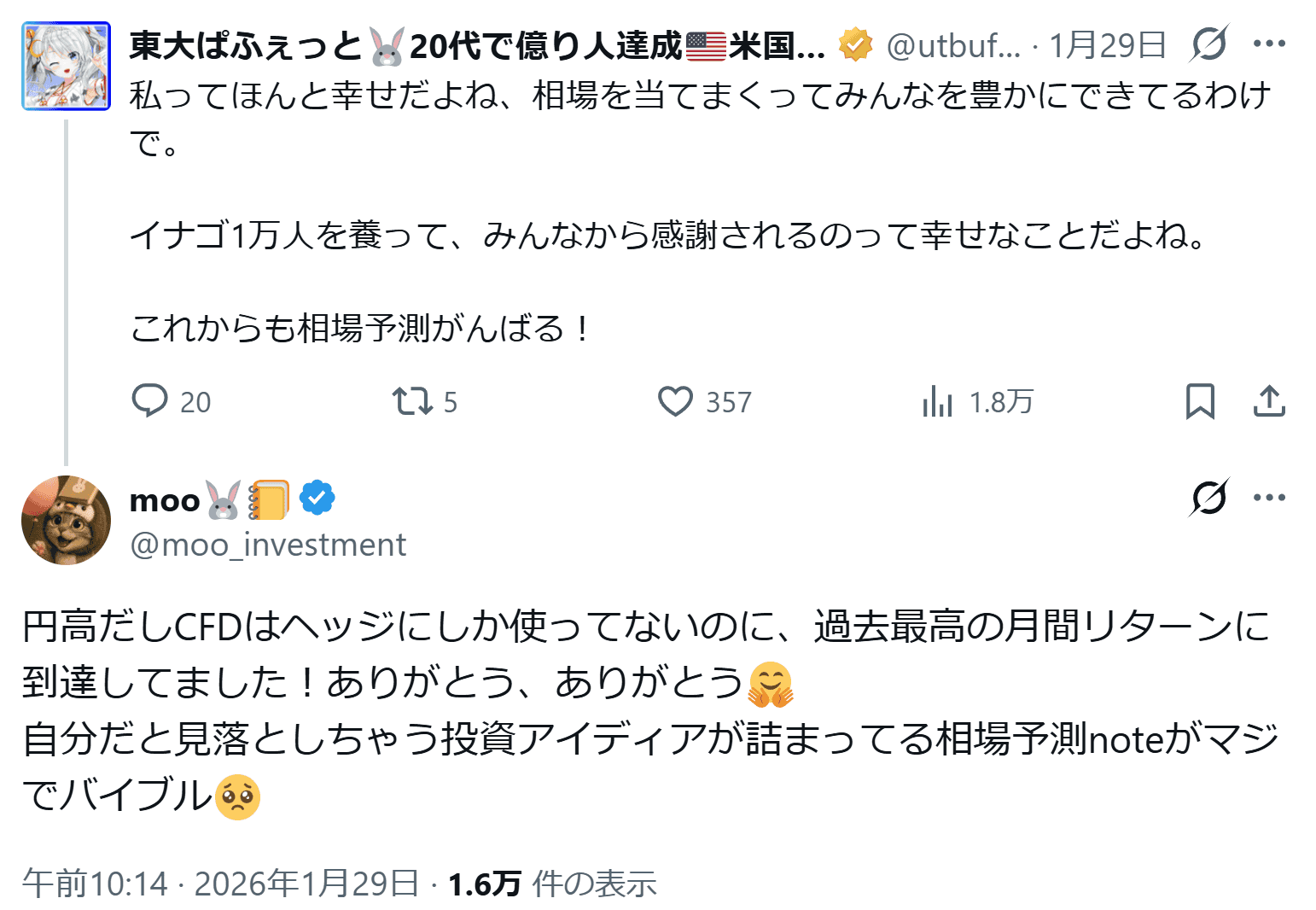Click the 1月29日 date link
1316x910 pixels.
pos(1107,45)
